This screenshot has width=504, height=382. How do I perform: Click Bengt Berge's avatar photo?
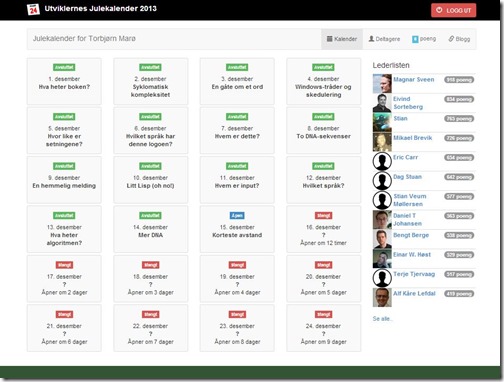point(382,239)
